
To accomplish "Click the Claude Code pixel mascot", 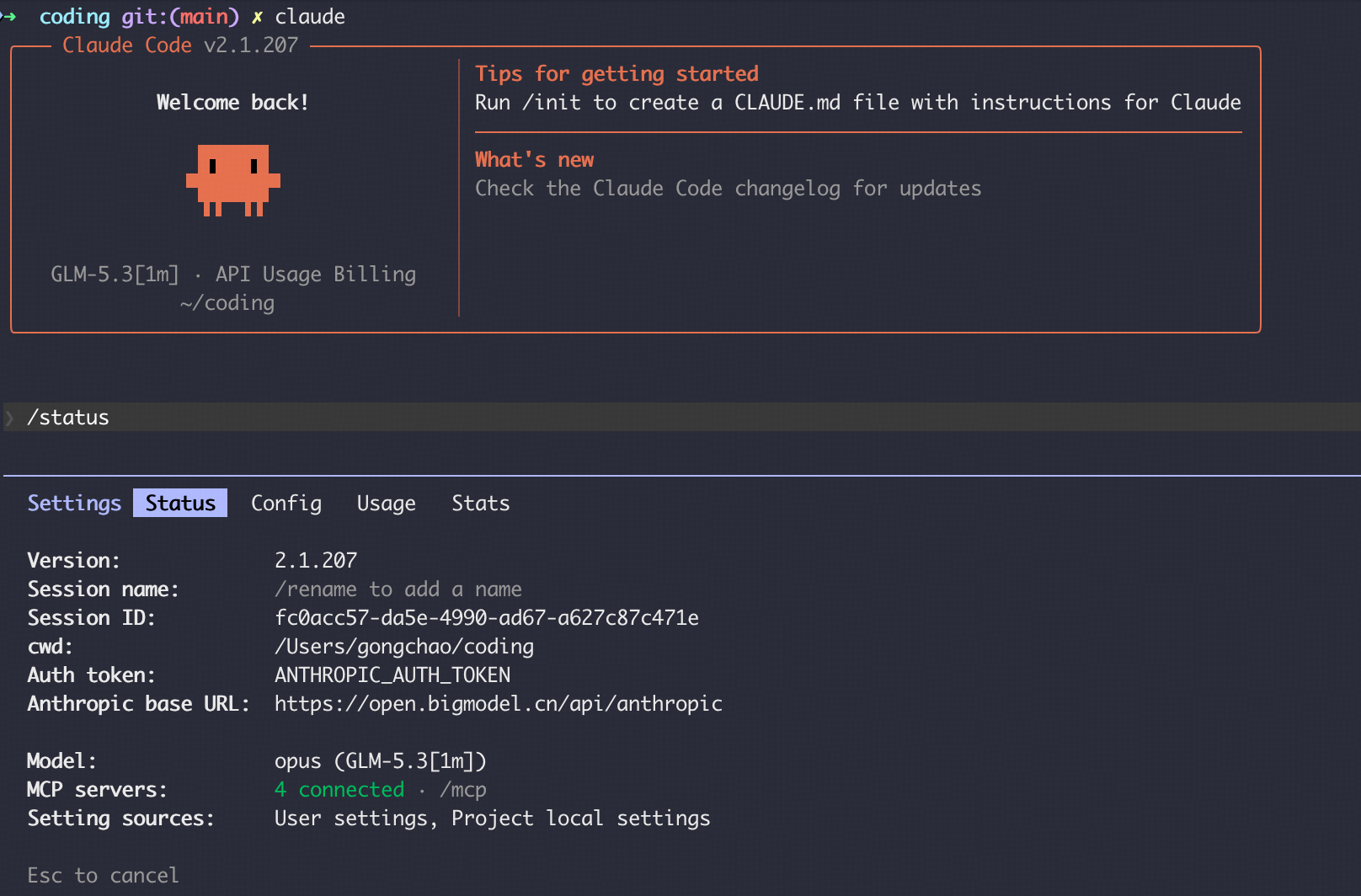I will 233,180.
